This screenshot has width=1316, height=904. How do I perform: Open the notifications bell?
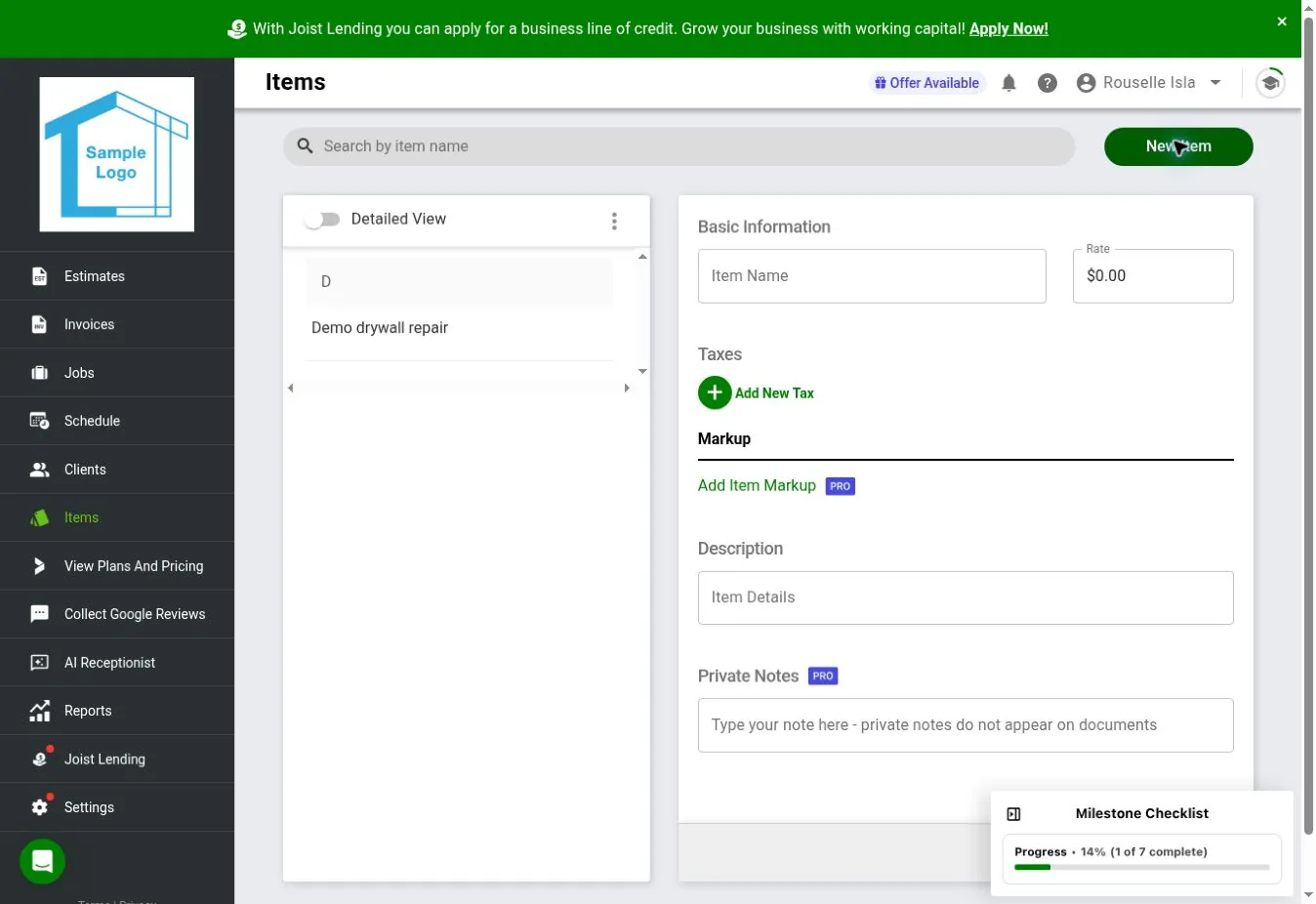tap(1008, 83)
